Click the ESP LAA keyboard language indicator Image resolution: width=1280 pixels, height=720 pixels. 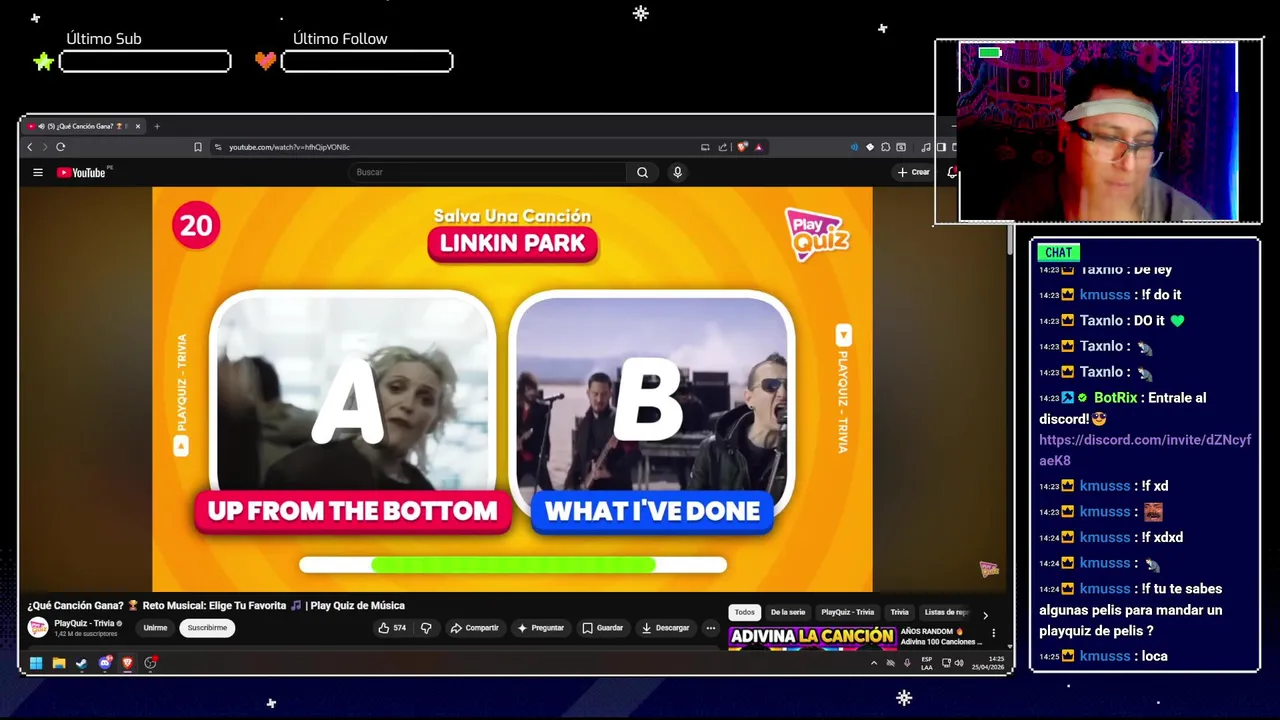coord(927,663)
